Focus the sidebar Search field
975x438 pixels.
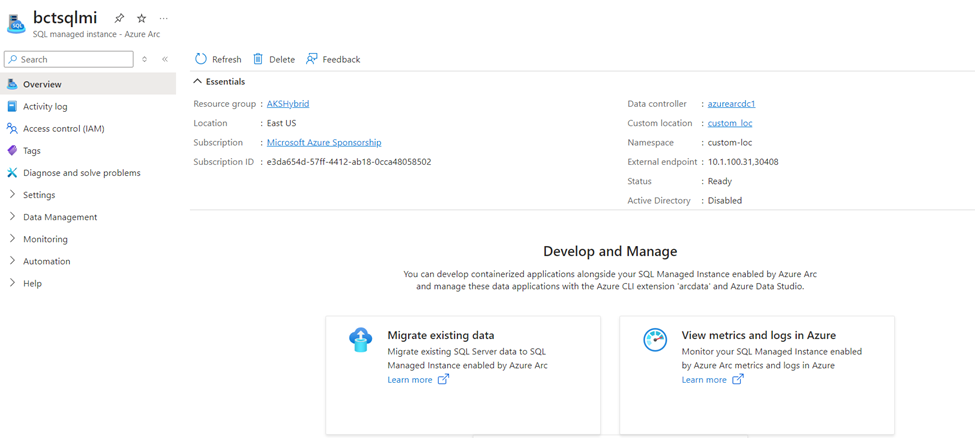[68, 59]
